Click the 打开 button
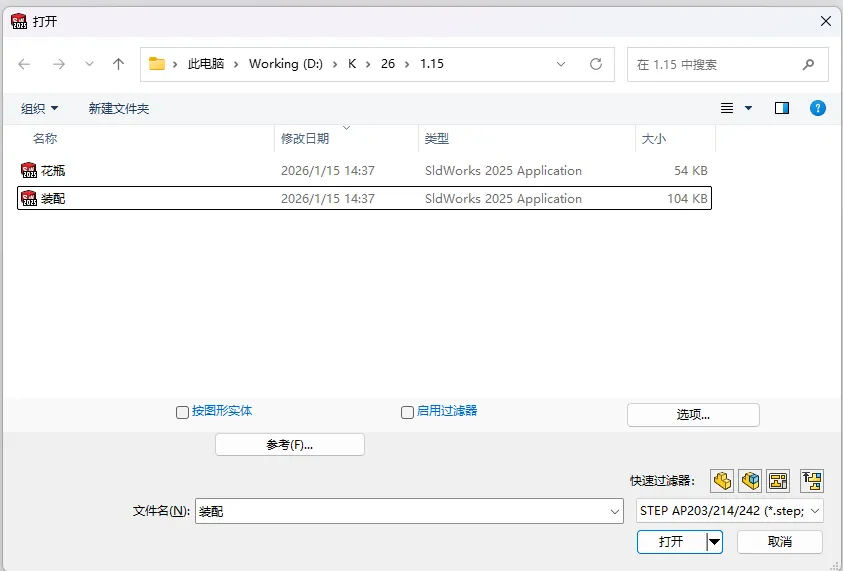Viewport: 843px width, 571px height. click(x=671, y=541)
